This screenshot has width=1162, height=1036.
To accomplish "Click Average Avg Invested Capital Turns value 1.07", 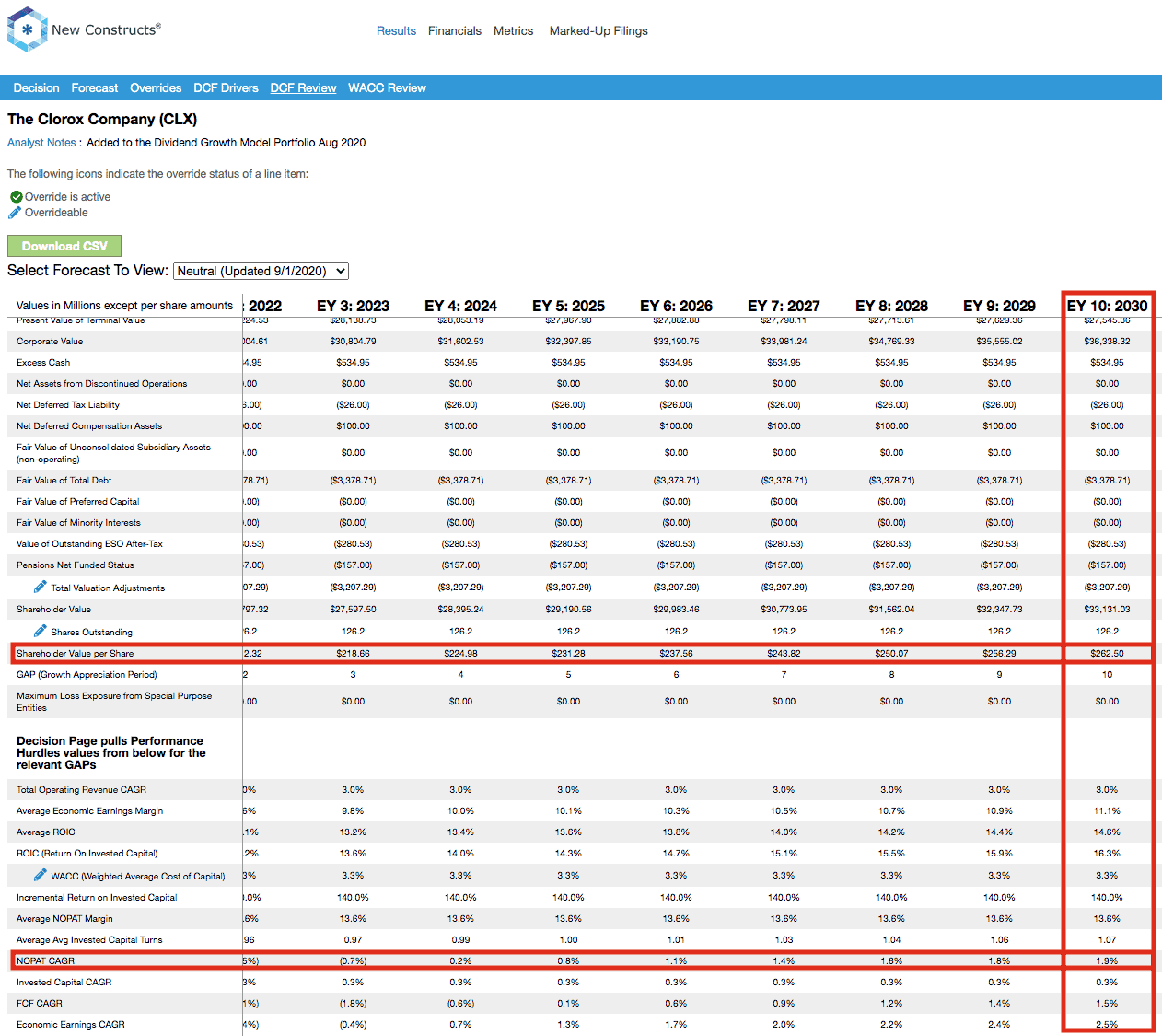I will (x=1107, y=940).
